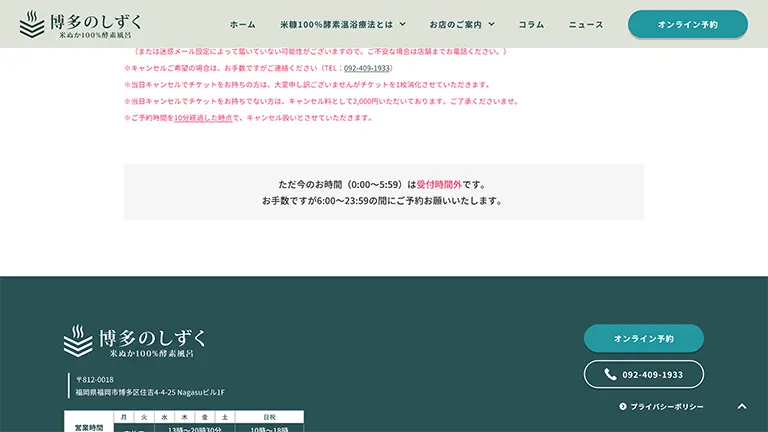Viewport: 768px width, 432px height.
Task: Click the footer 博多のしずく logo
Action: coord(135,341)
